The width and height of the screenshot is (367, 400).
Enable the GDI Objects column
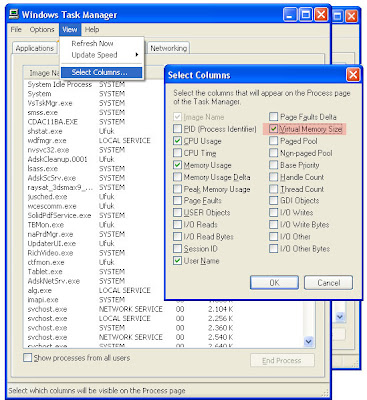[x=273, y=200]
